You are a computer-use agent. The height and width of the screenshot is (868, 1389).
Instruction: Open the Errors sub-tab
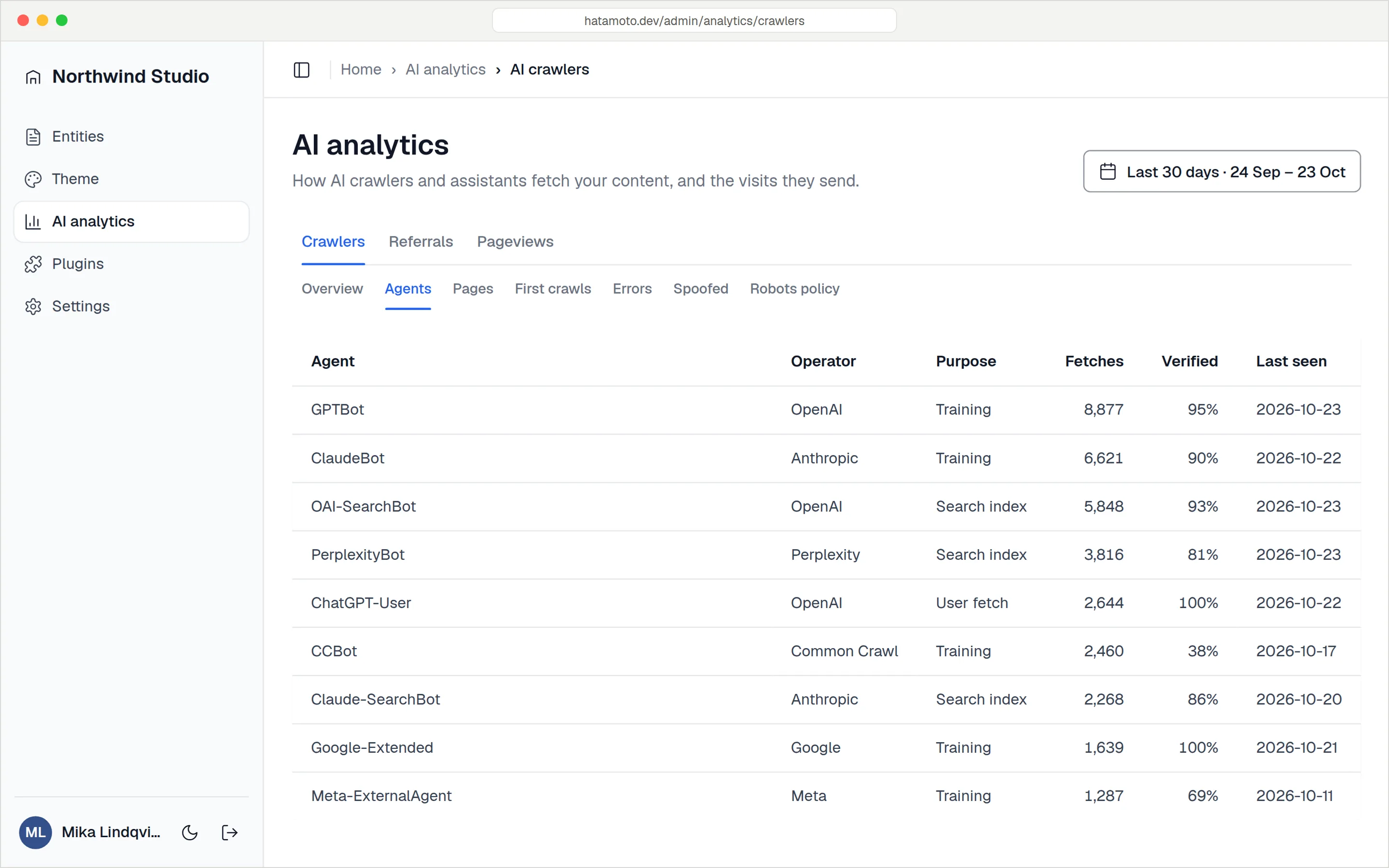click(632, 289)
